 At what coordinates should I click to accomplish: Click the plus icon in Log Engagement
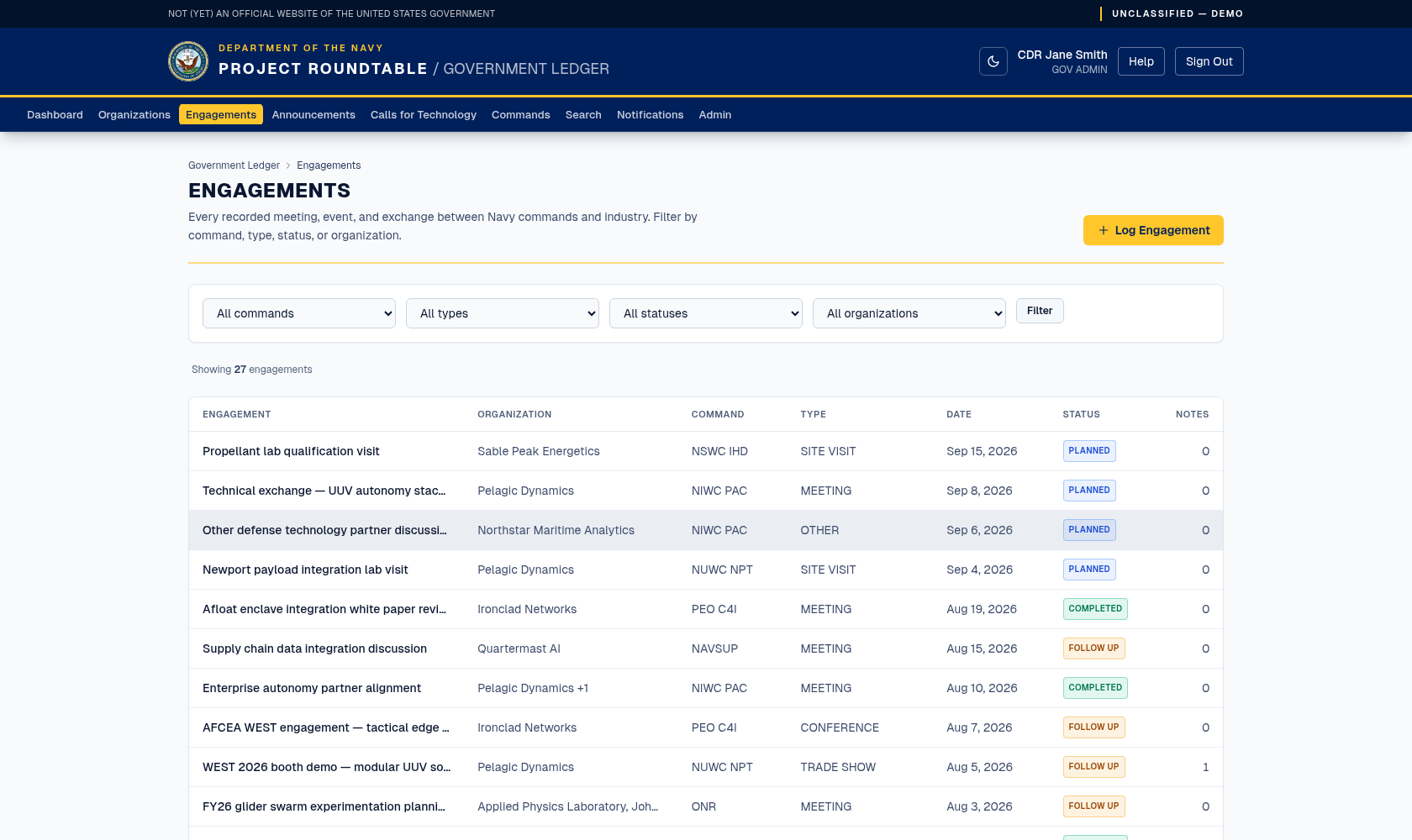tap(1103, 230)
